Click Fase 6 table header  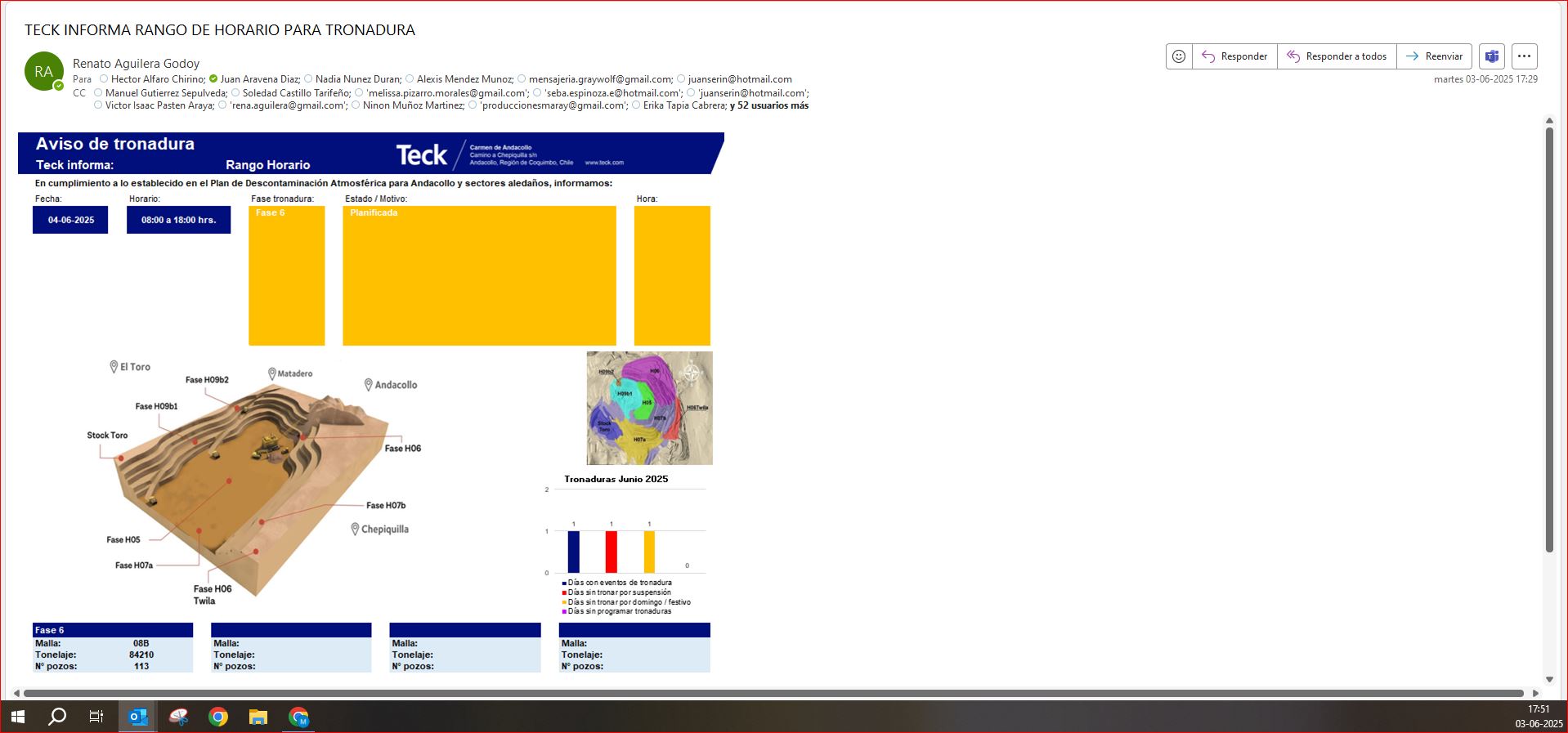point(113,630)
